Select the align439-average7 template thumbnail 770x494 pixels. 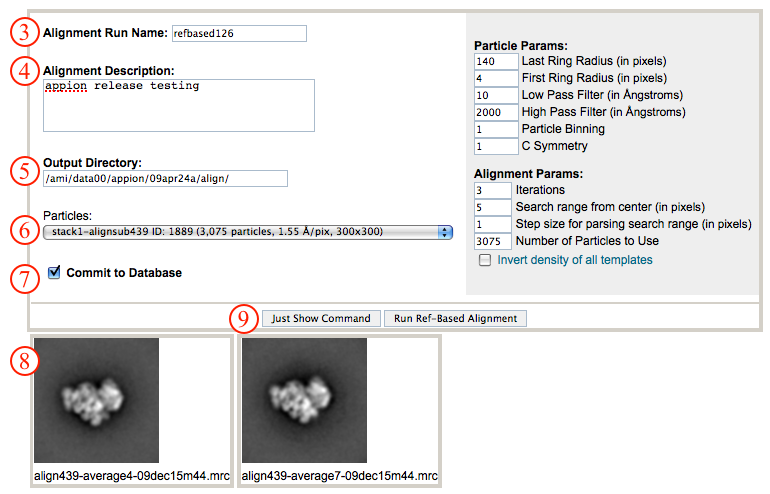point(304,400)
